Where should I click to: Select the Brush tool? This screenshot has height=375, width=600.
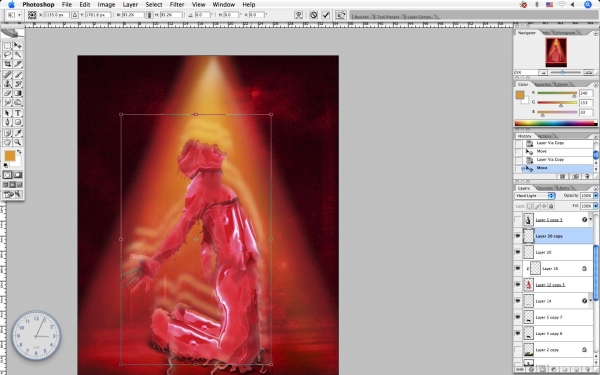18,75
